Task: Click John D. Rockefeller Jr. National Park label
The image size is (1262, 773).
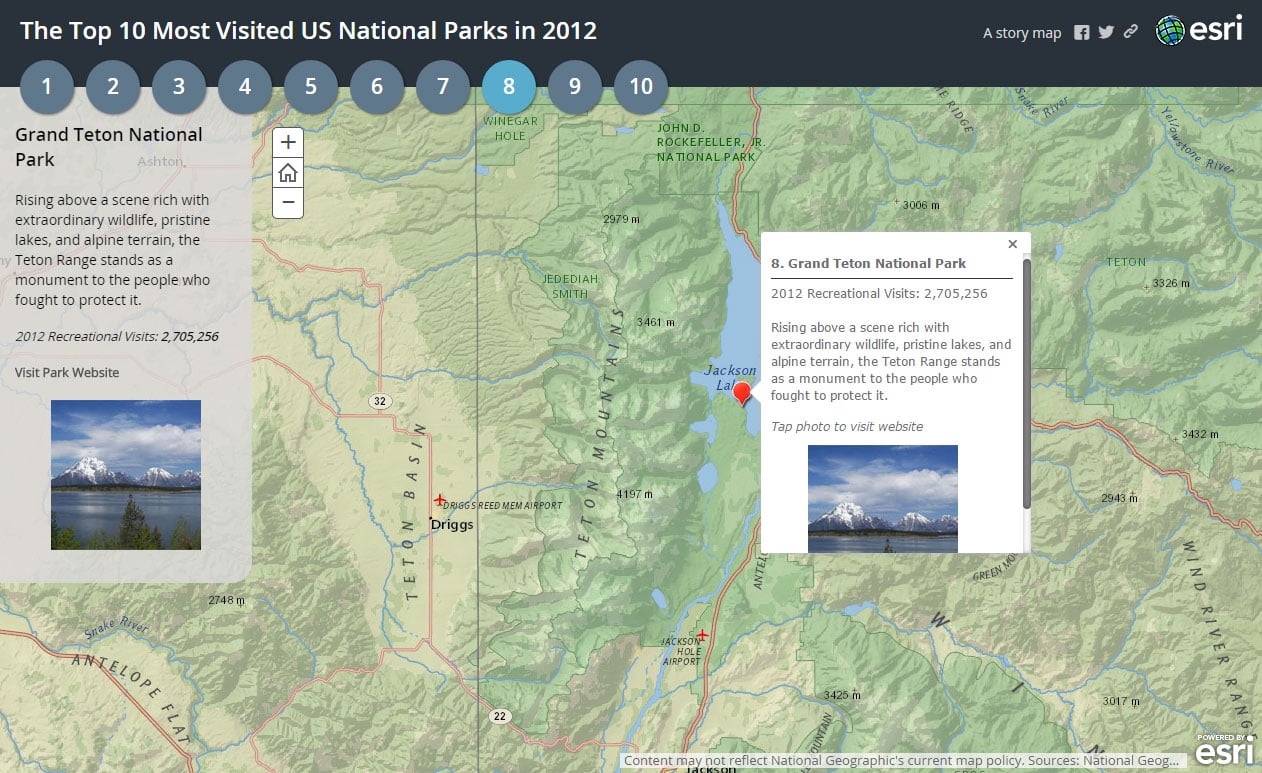Action: point(711,142)
